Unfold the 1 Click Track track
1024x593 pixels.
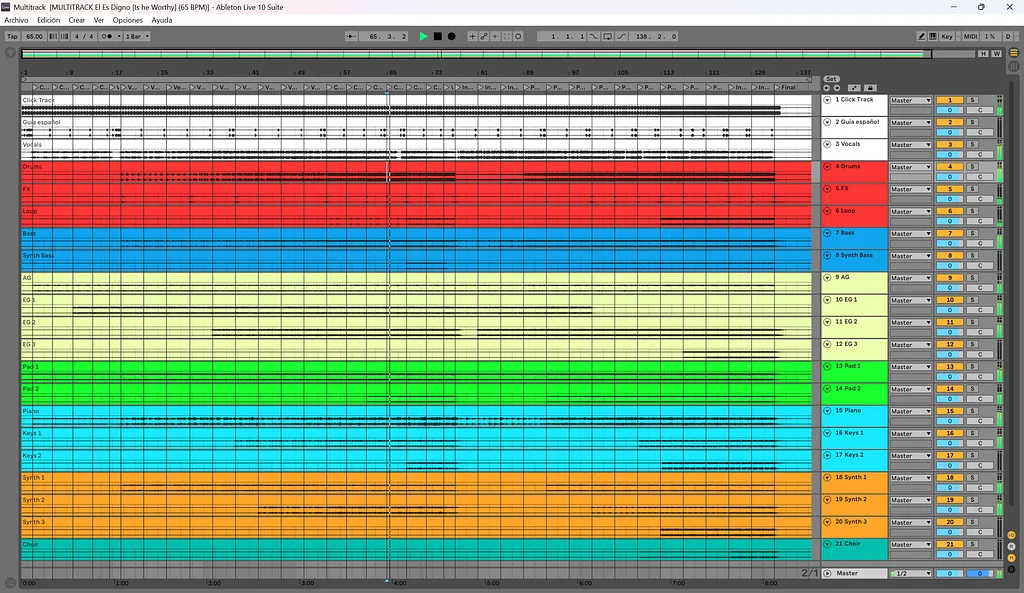click(827, 100)
